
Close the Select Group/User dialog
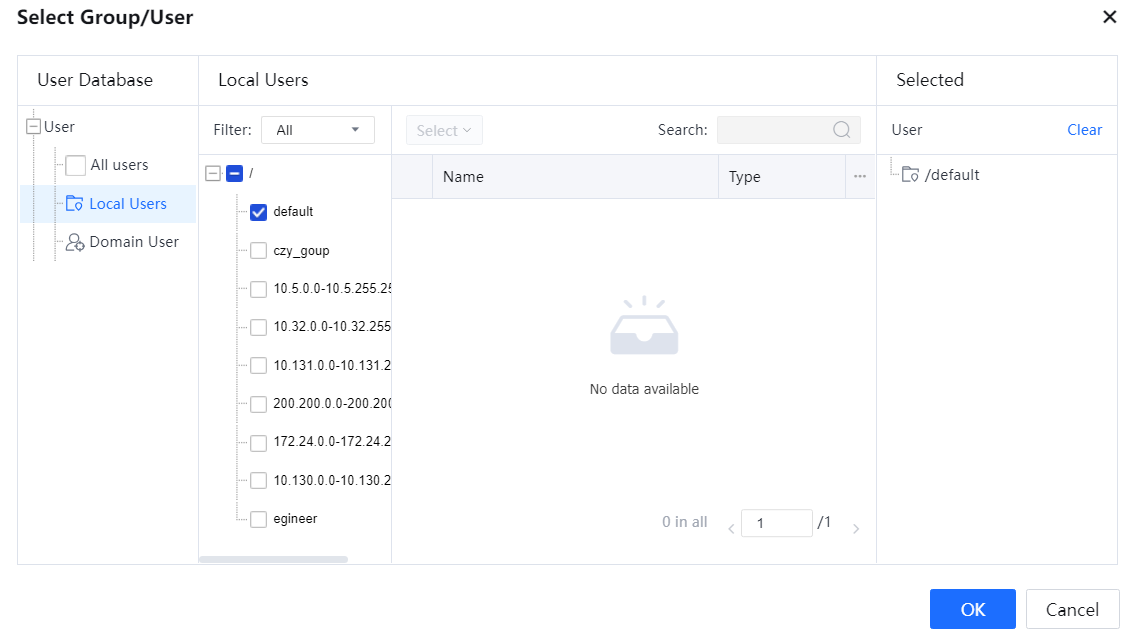1109,17
